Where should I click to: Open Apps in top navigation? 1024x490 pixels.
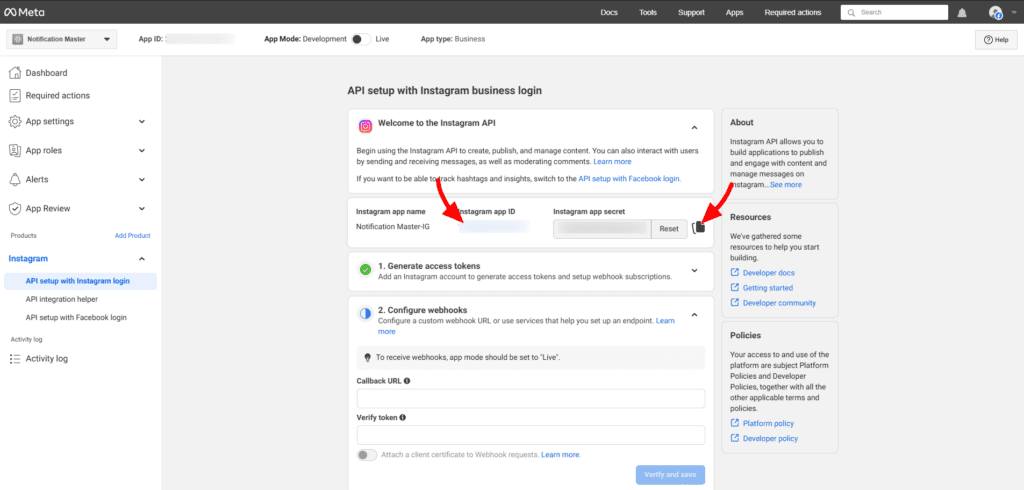[x=734, y=12]
